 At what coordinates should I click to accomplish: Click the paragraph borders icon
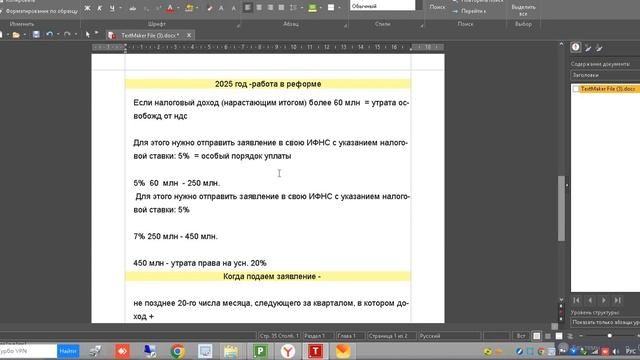[x=331, y=7]
